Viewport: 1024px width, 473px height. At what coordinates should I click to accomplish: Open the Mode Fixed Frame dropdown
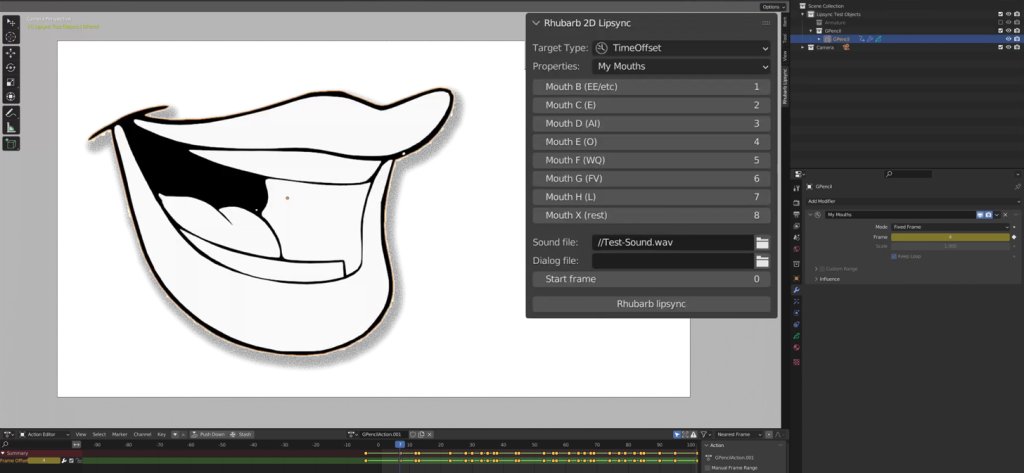click(x=951, y=227)
